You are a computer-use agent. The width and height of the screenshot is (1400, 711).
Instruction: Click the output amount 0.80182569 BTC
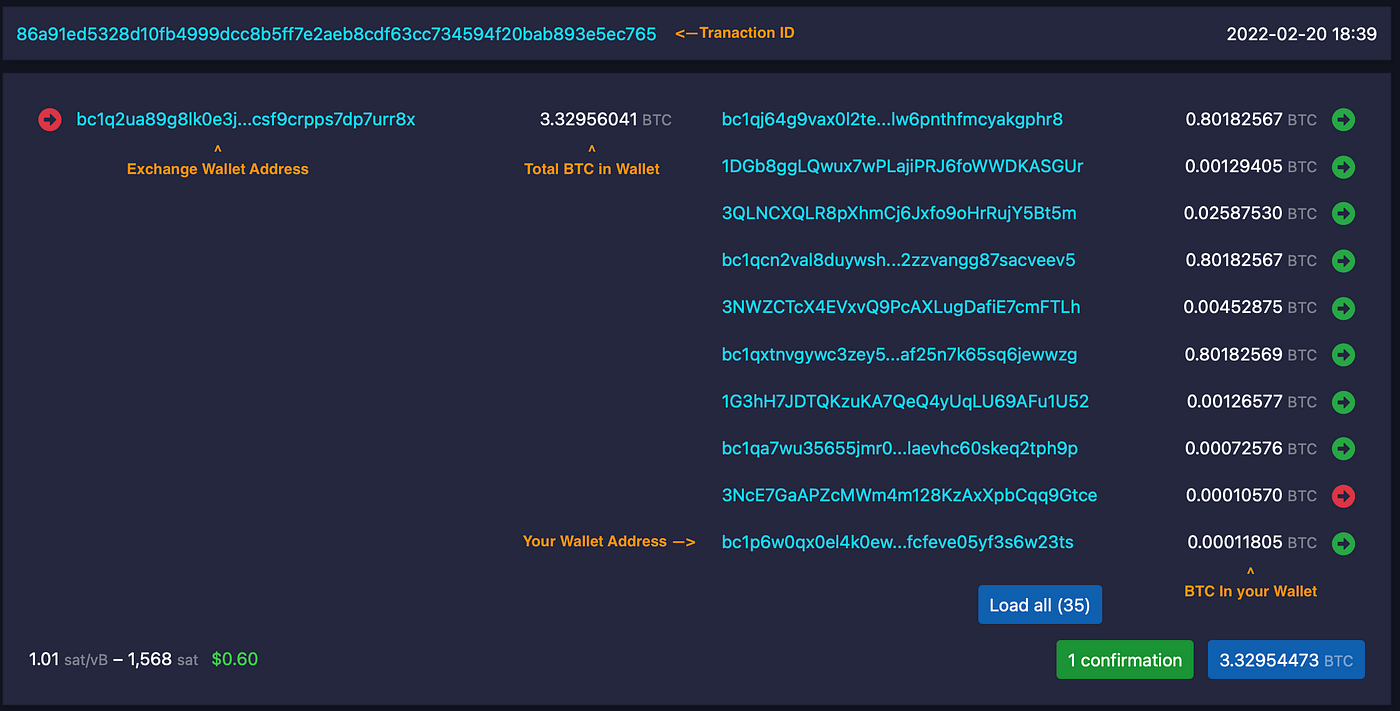click(x=1251, y=354)
